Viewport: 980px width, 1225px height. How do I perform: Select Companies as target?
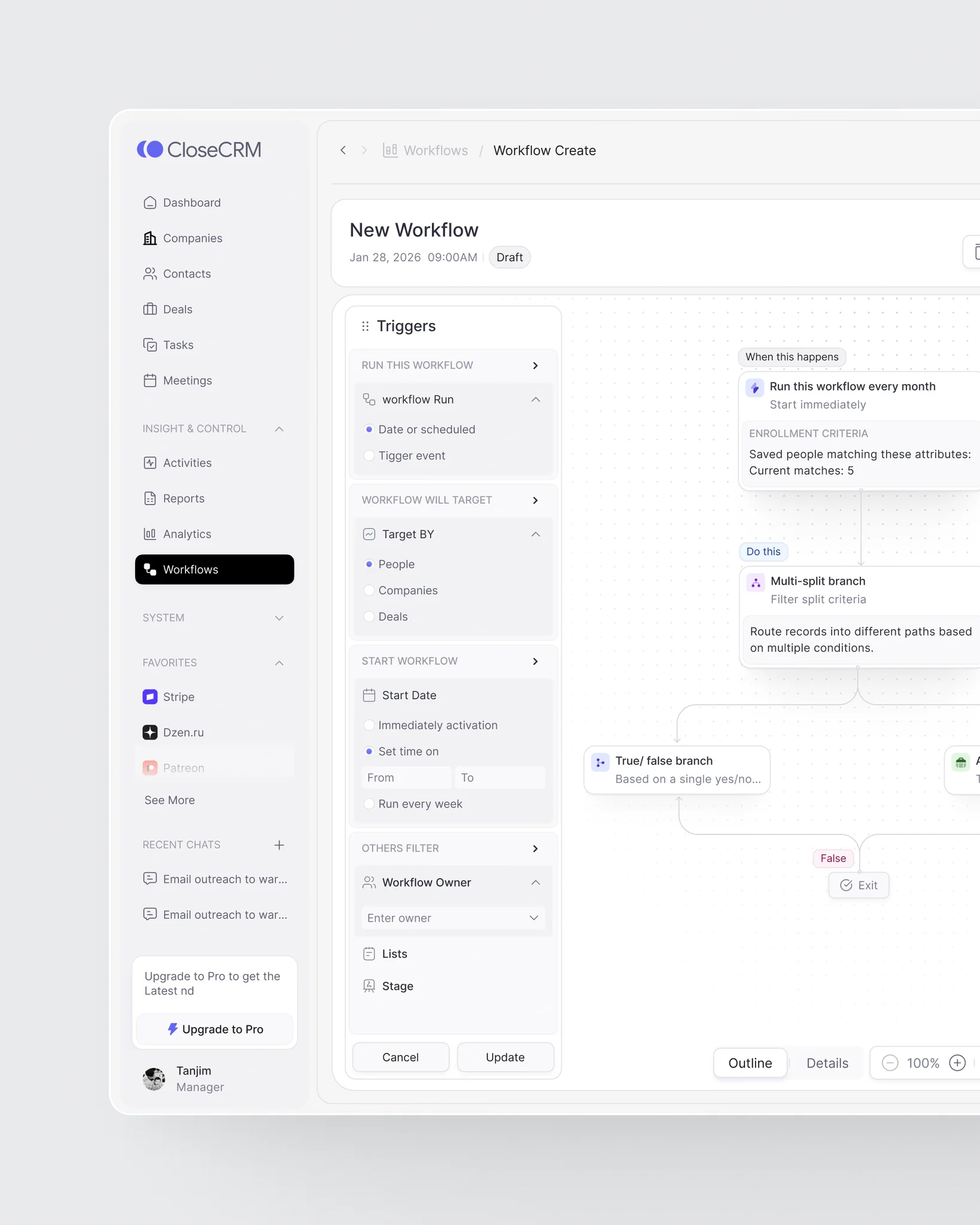[x=369, y=590]
